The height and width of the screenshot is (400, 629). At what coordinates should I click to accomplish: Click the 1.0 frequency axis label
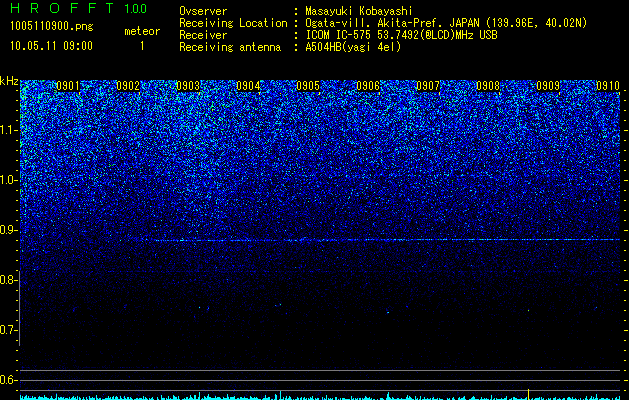(x=7, y=180)
